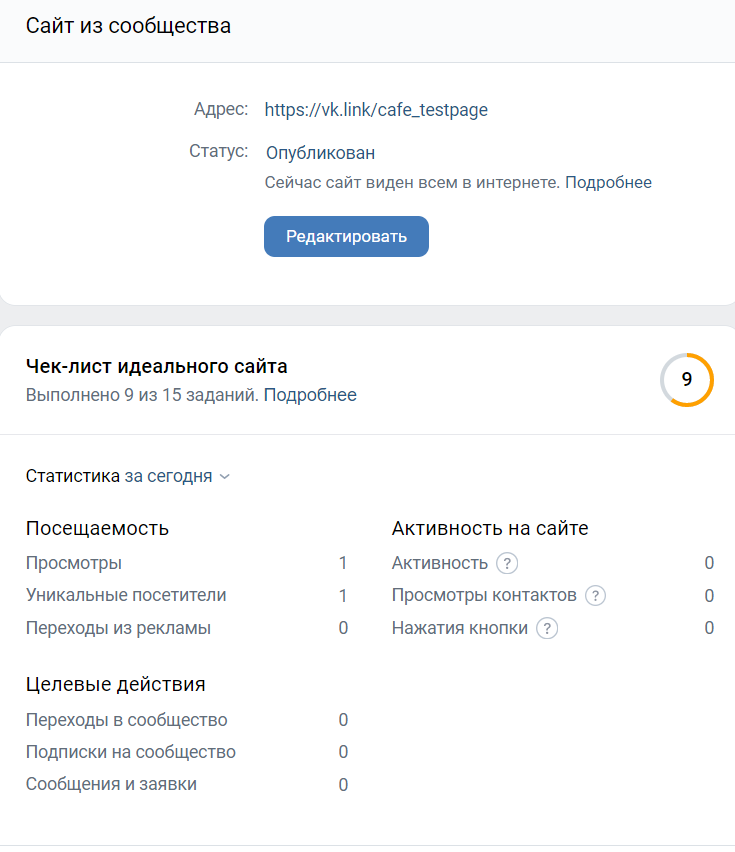Open the help icon next to Активность
Image resolution: width=735 pixels, height=852 pixels.
tap(507, 563)
